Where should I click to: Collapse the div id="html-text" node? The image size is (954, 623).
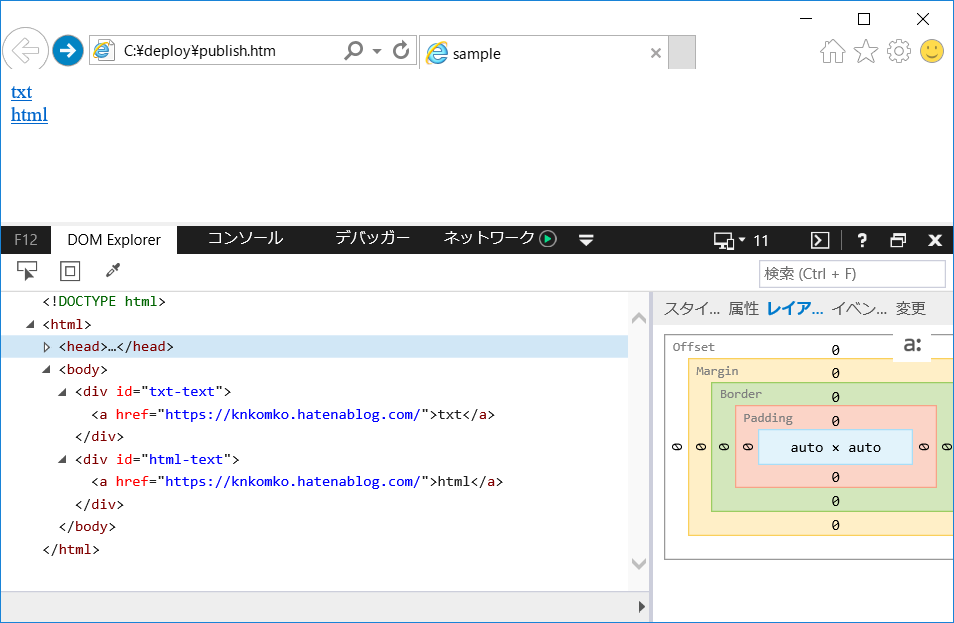coord(62,459)
